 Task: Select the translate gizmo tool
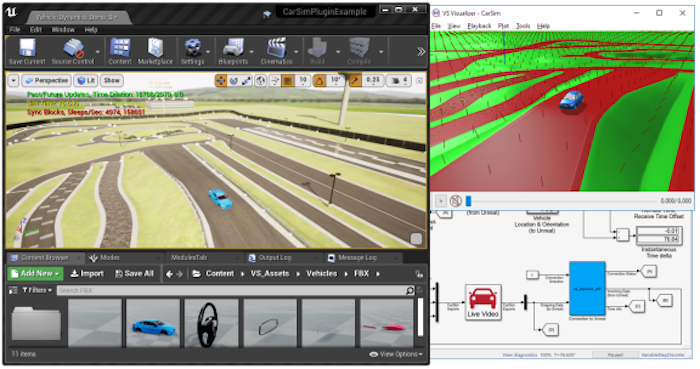point(221,81)
